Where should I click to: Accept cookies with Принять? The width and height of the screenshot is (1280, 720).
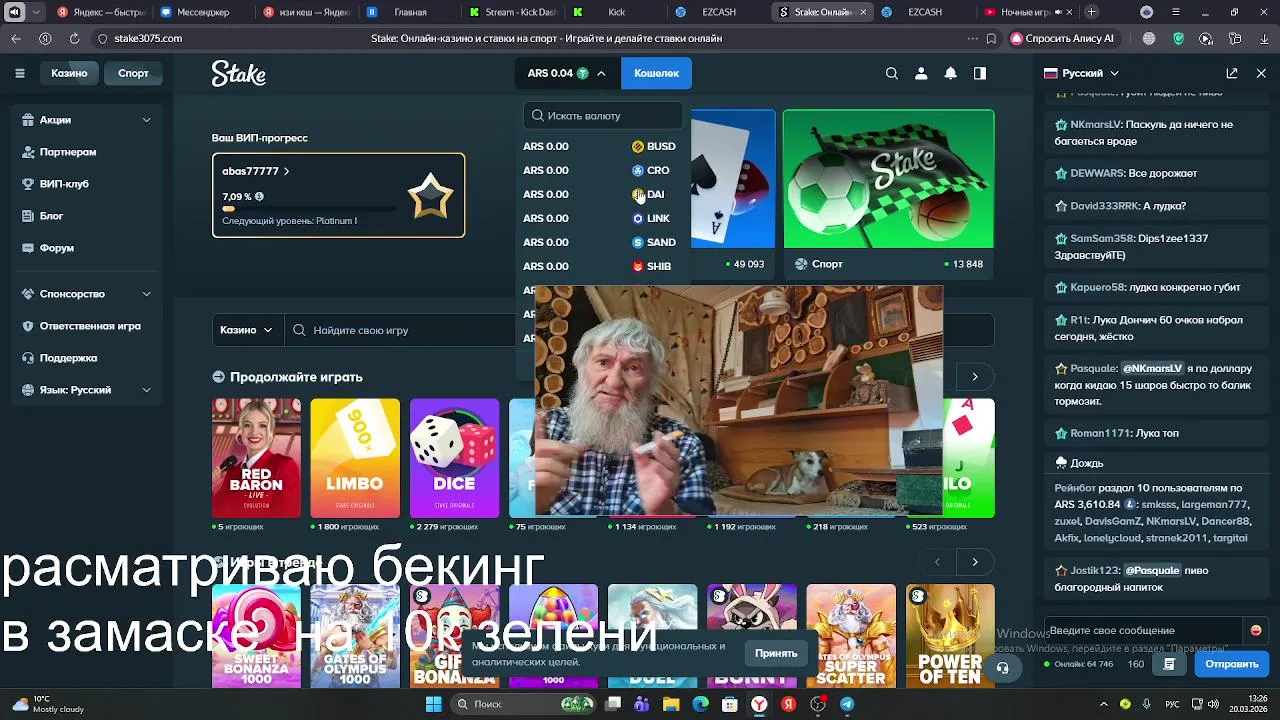(776, 653)
